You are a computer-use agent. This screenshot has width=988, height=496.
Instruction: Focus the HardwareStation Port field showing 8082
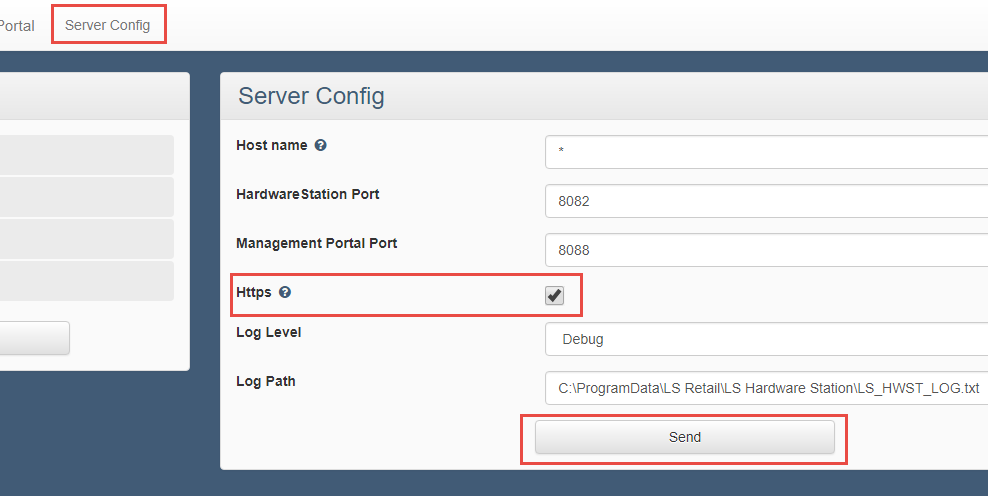pos(766,200)
